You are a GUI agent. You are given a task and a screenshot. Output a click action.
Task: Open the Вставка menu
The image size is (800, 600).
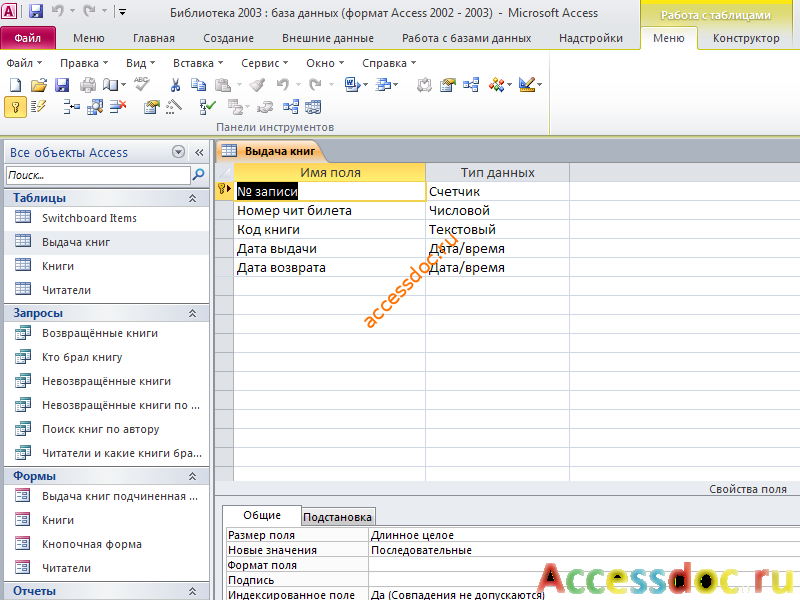[x=198, y=63]
